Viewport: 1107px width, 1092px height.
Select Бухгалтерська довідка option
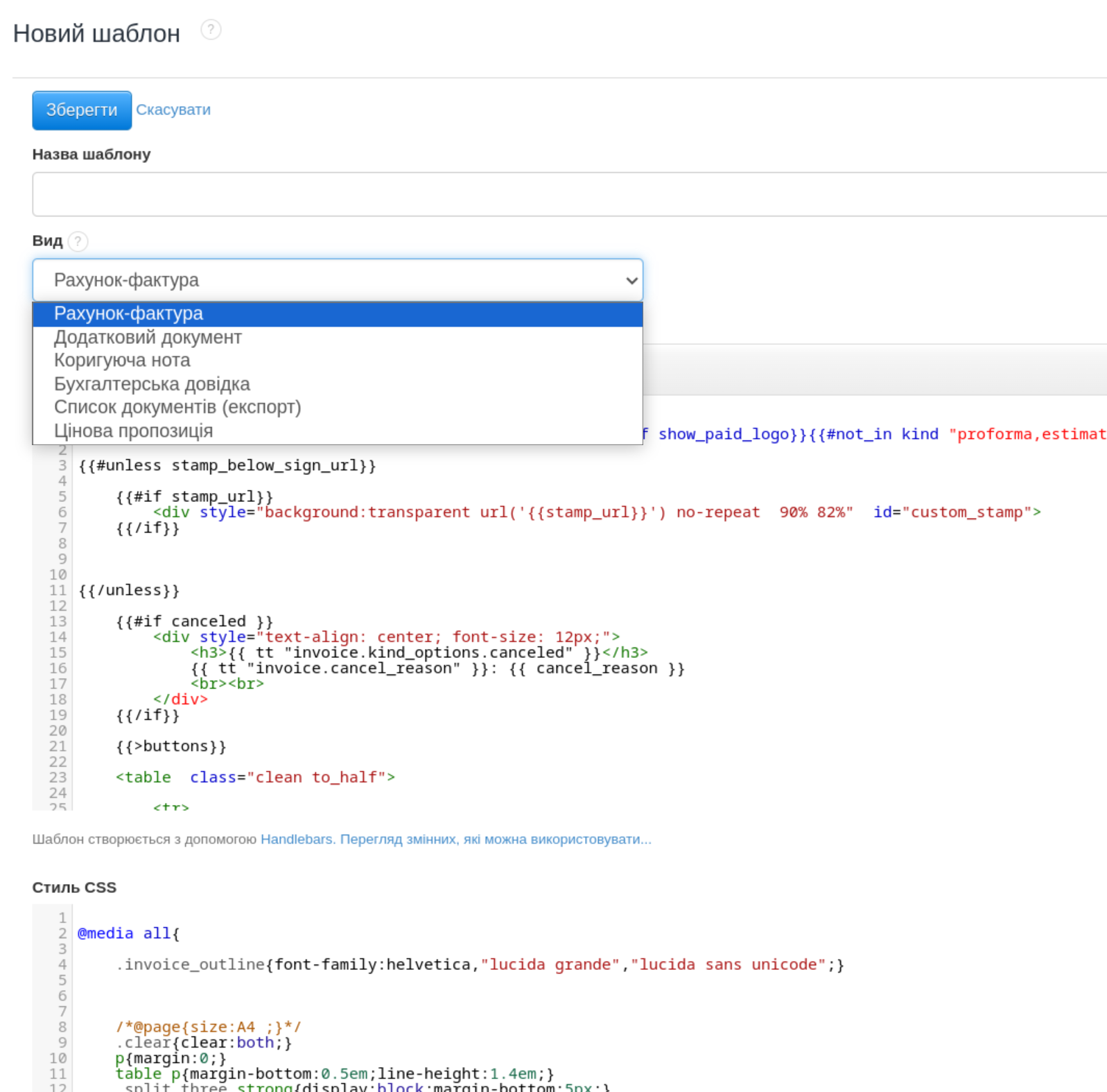tap(152, 384)
